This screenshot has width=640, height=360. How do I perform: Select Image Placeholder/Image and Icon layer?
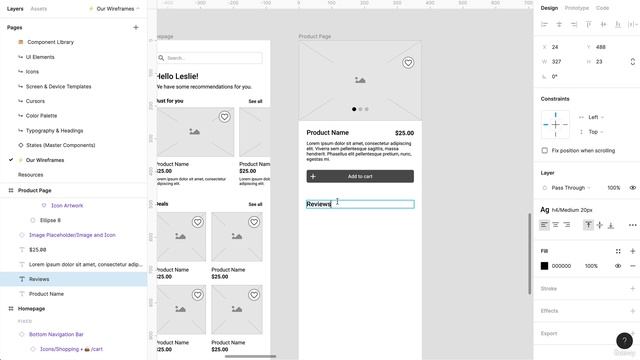(72, 235)
